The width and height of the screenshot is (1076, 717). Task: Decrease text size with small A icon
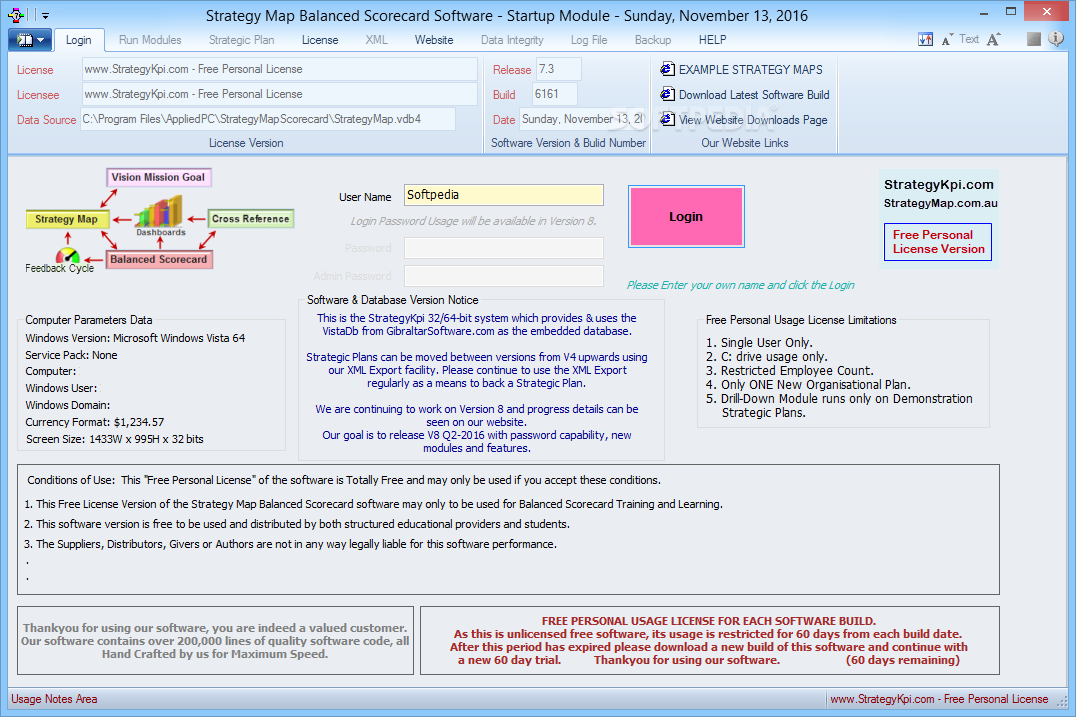pyautogui.click(x=948, y=40)
